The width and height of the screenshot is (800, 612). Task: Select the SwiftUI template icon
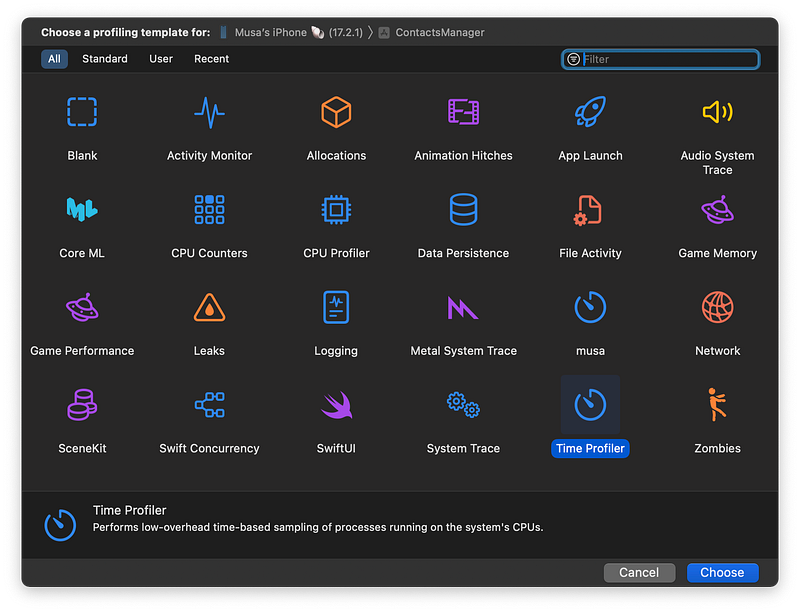pyautogui.click(x=336, y=405)
